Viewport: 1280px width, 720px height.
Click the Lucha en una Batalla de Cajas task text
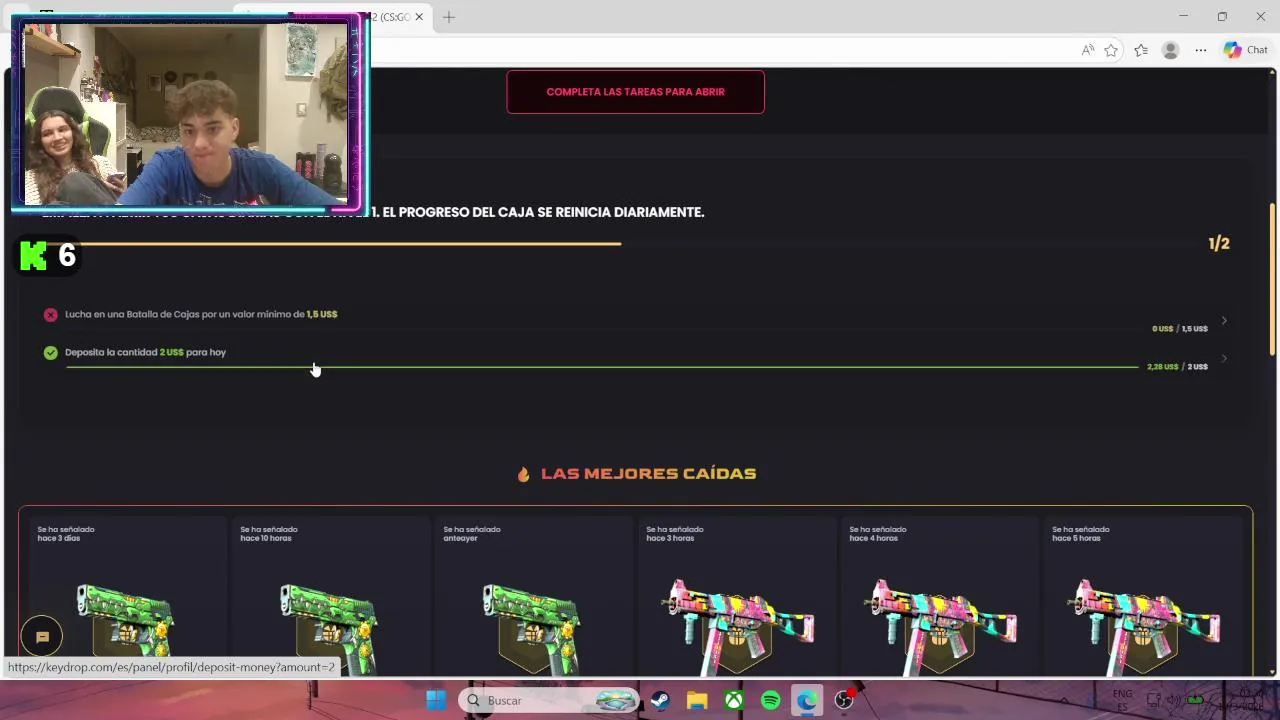pyautogui.click(x=201, y=314)
